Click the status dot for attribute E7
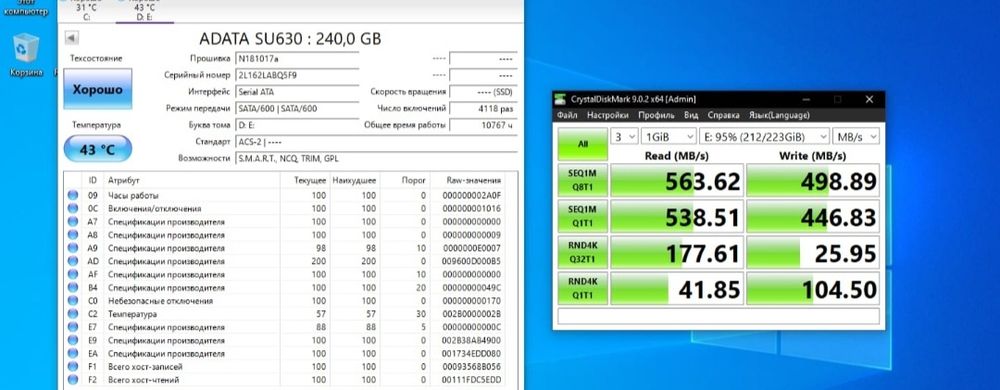 point(73,328)
